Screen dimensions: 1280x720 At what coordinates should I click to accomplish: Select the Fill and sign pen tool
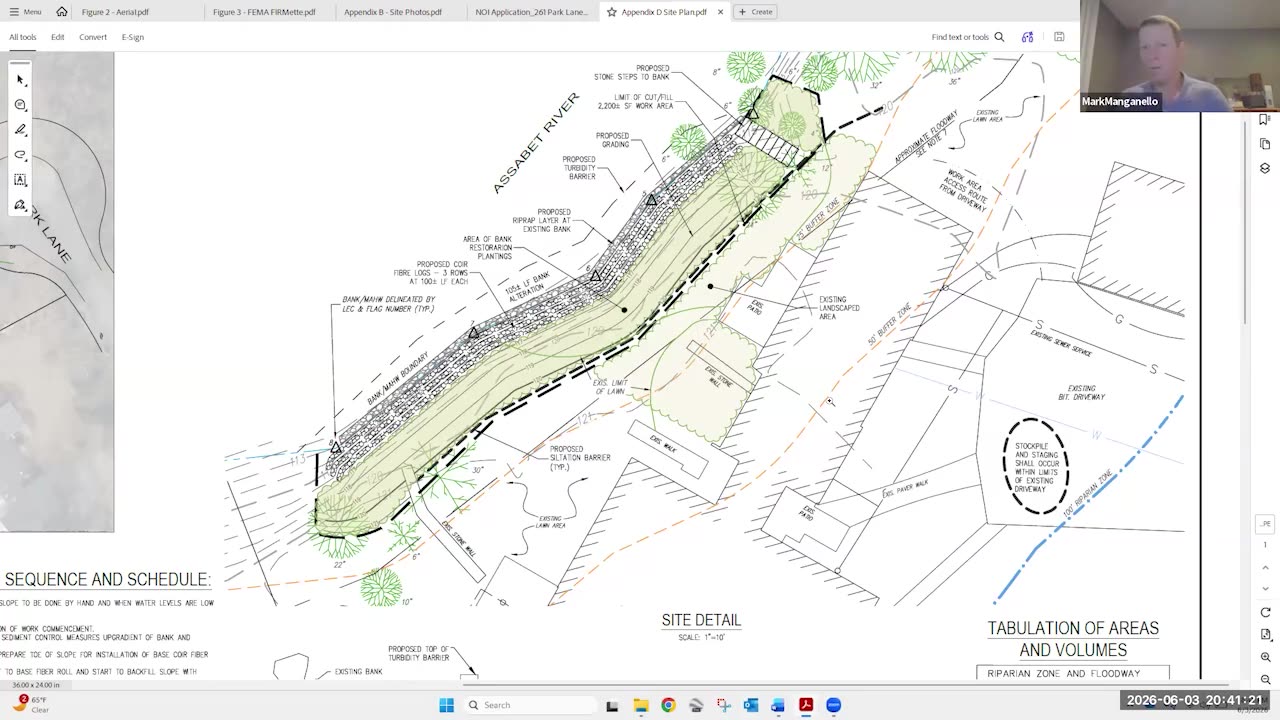(x=20, y=205)
